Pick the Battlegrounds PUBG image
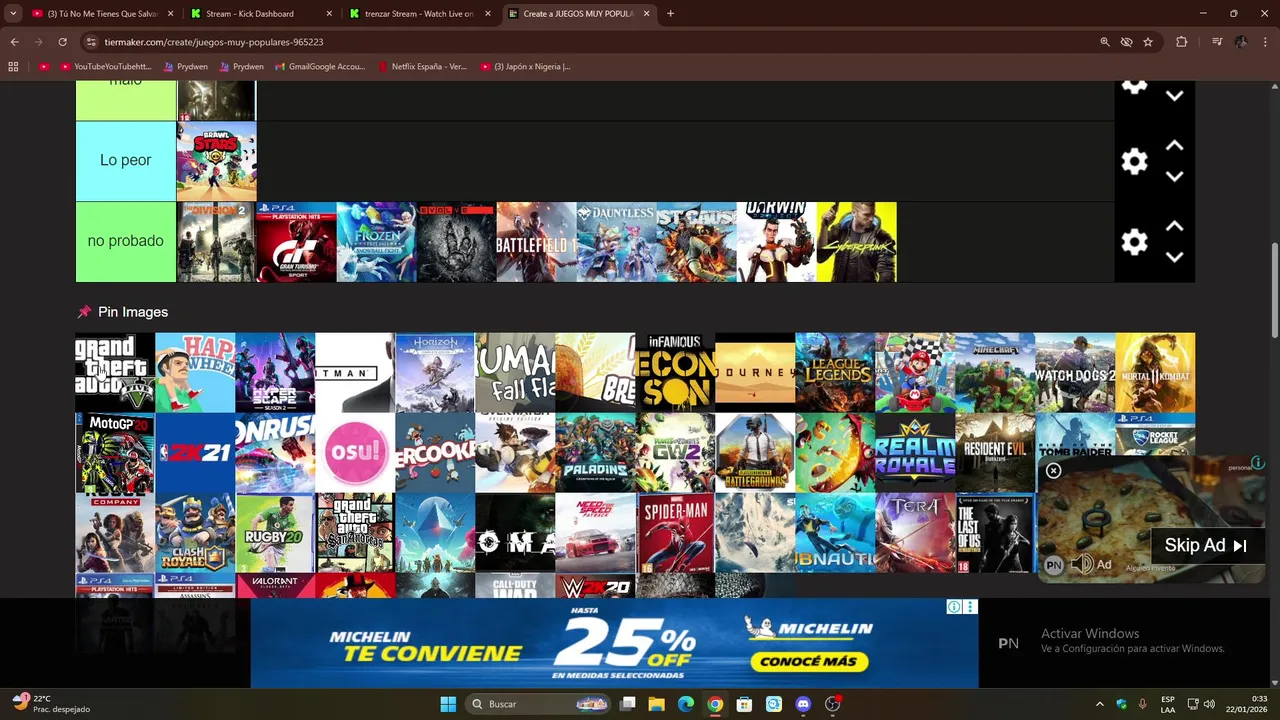The height and width of the screenshot is (720, 1280). click(755, 453)
